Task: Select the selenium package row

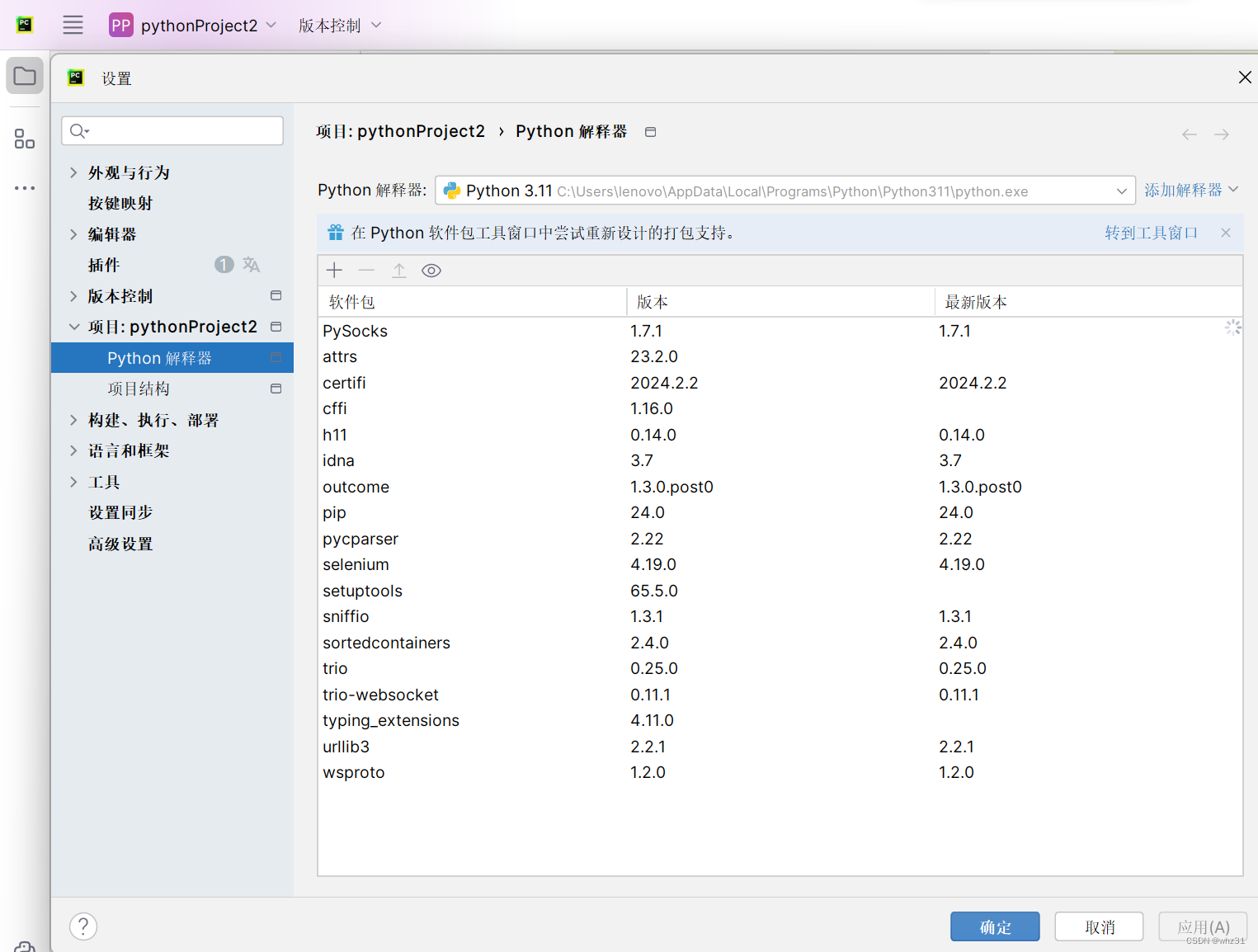Action: [x=780, y=564]
